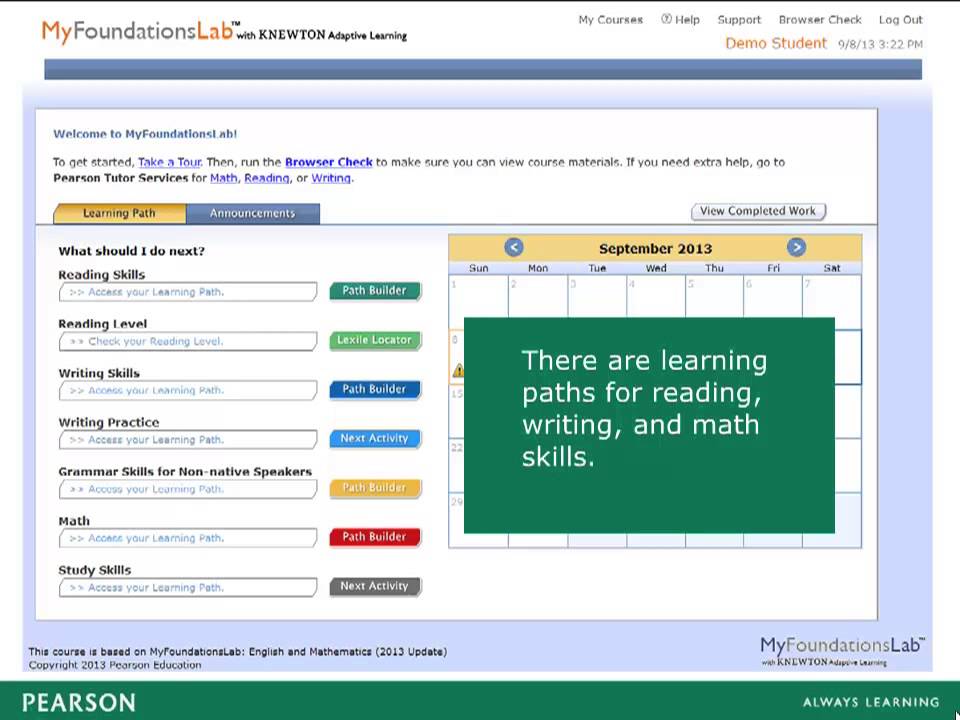This screenshot has width=960, height=720.
Task: Click View Completed Work button
Action: tap(758, 211)
